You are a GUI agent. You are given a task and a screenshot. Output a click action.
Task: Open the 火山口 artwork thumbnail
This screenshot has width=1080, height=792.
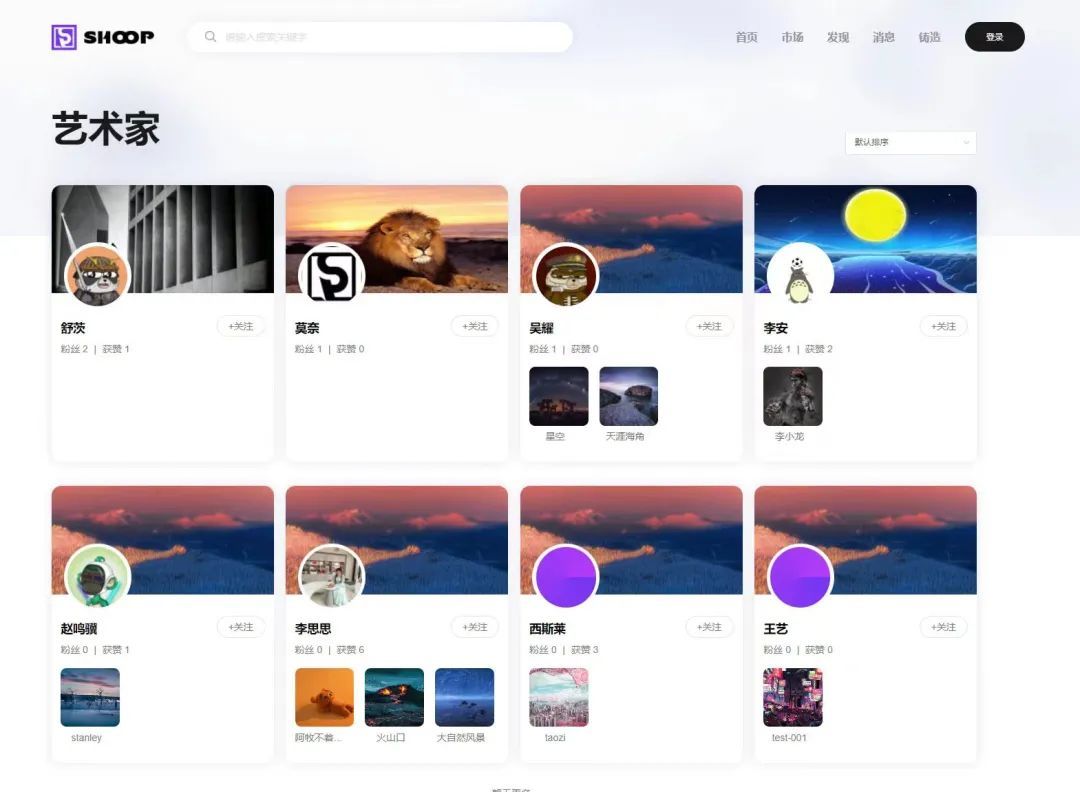(x=395, y=697)
